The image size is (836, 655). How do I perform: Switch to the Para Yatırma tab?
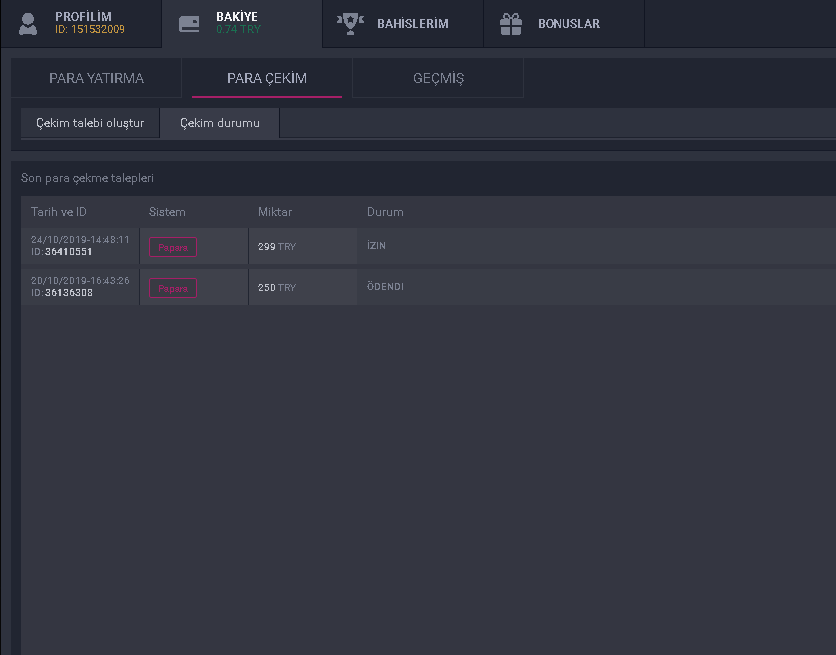click(x=96, y=78)
